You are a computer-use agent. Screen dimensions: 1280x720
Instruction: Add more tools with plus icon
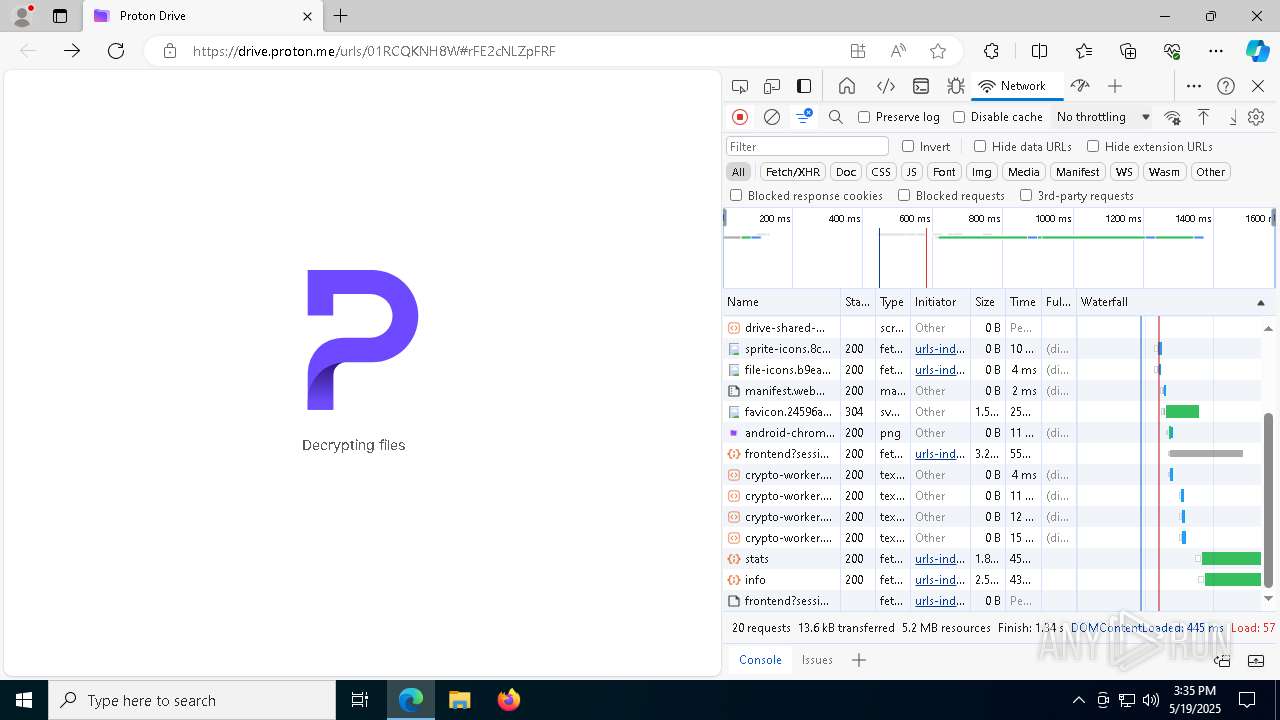point(1115,86)
